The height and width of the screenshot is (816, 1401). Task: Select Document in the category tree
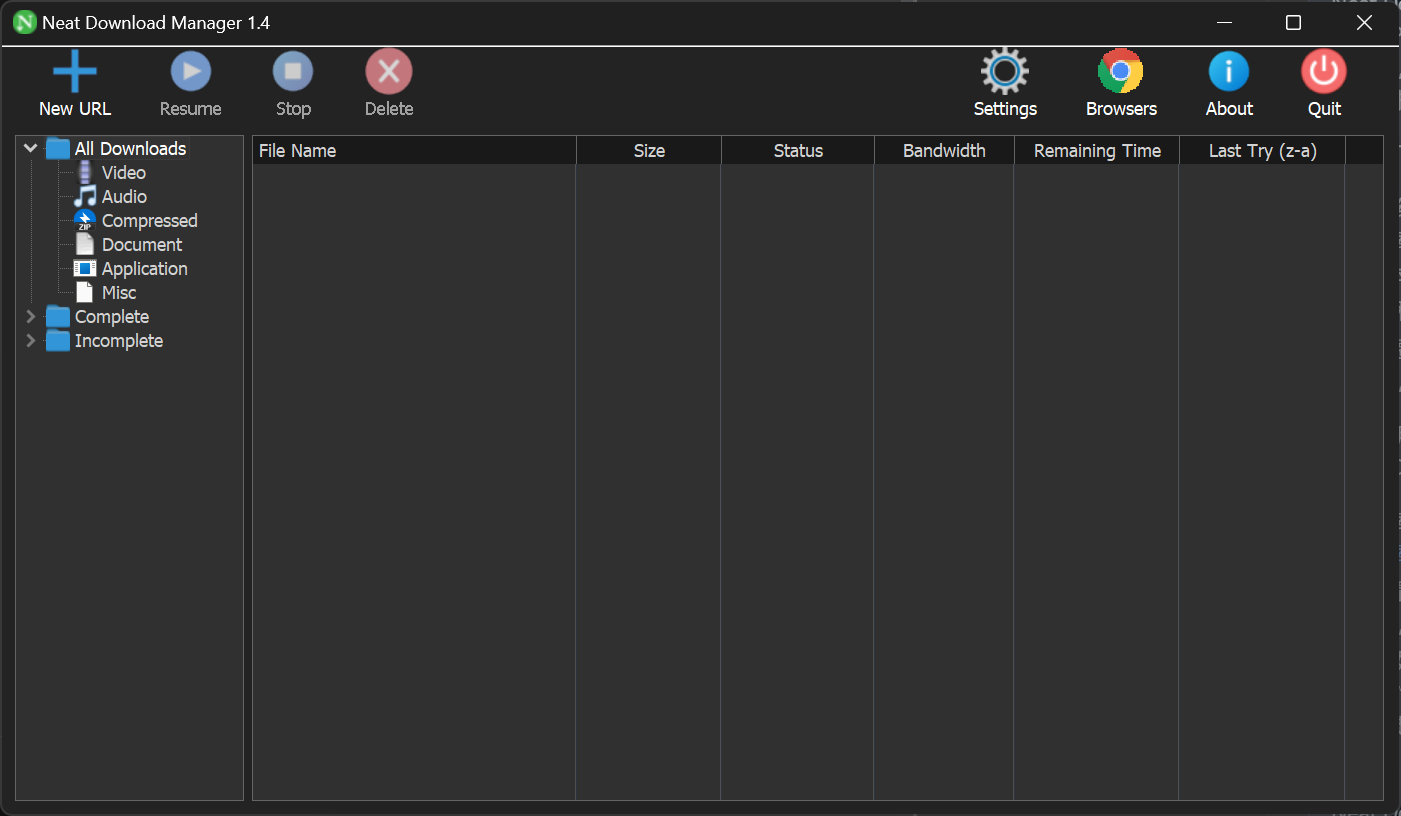pos(142,245)
